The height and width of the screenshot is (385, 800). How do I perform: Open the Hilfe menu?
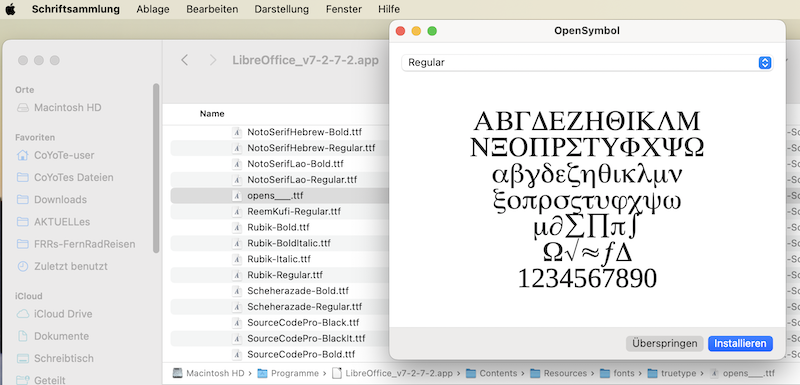click(389, 9)
